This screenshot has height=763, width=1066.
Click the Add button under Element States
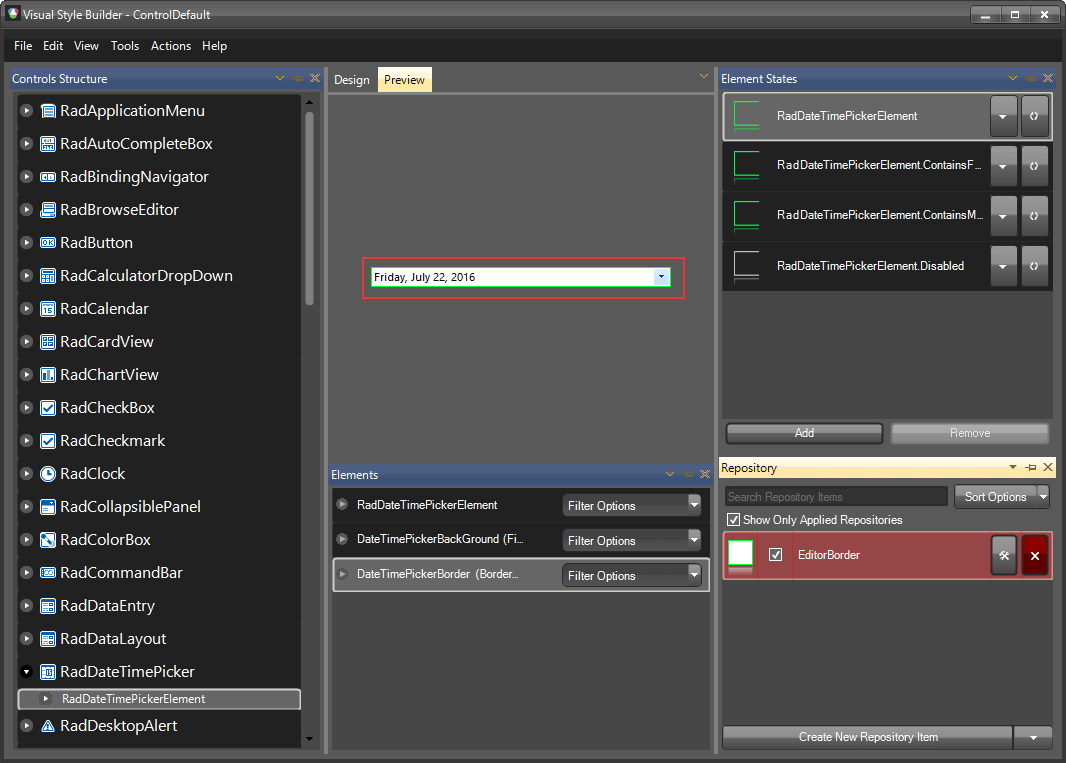[803, 433]
